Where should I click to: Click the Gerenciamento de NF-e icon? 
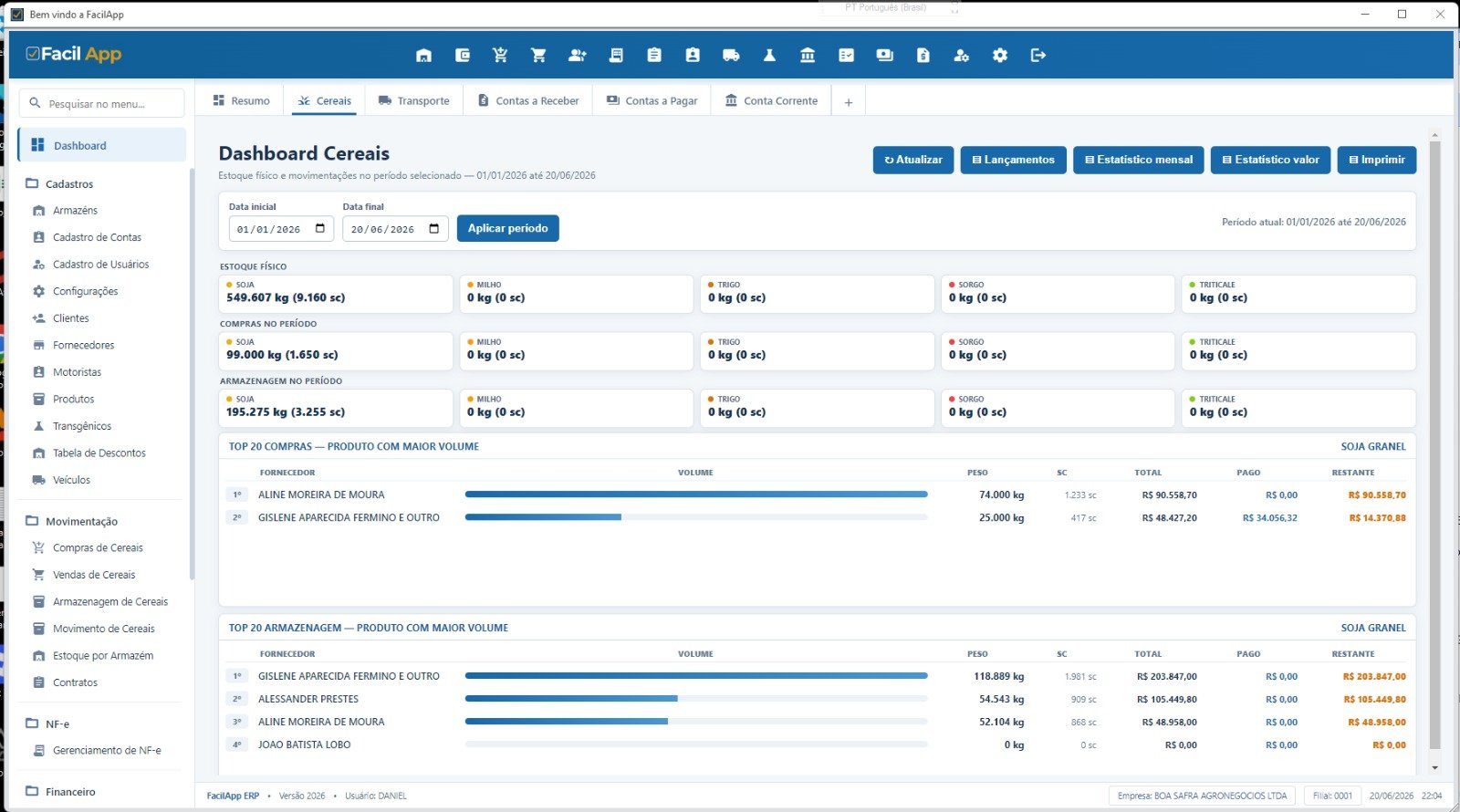(x=38, y=751)
